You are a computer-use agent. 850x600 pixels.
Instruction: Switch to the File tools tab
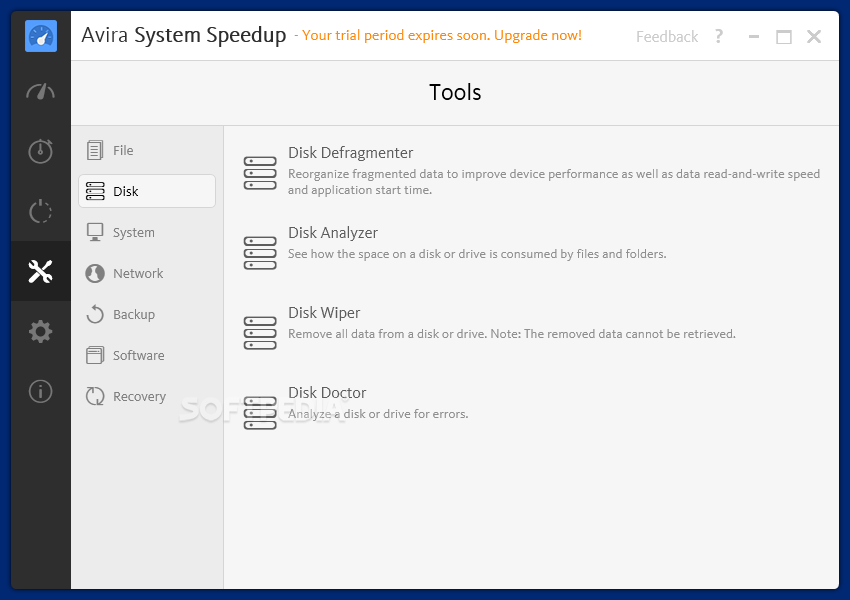click(147, 150)
